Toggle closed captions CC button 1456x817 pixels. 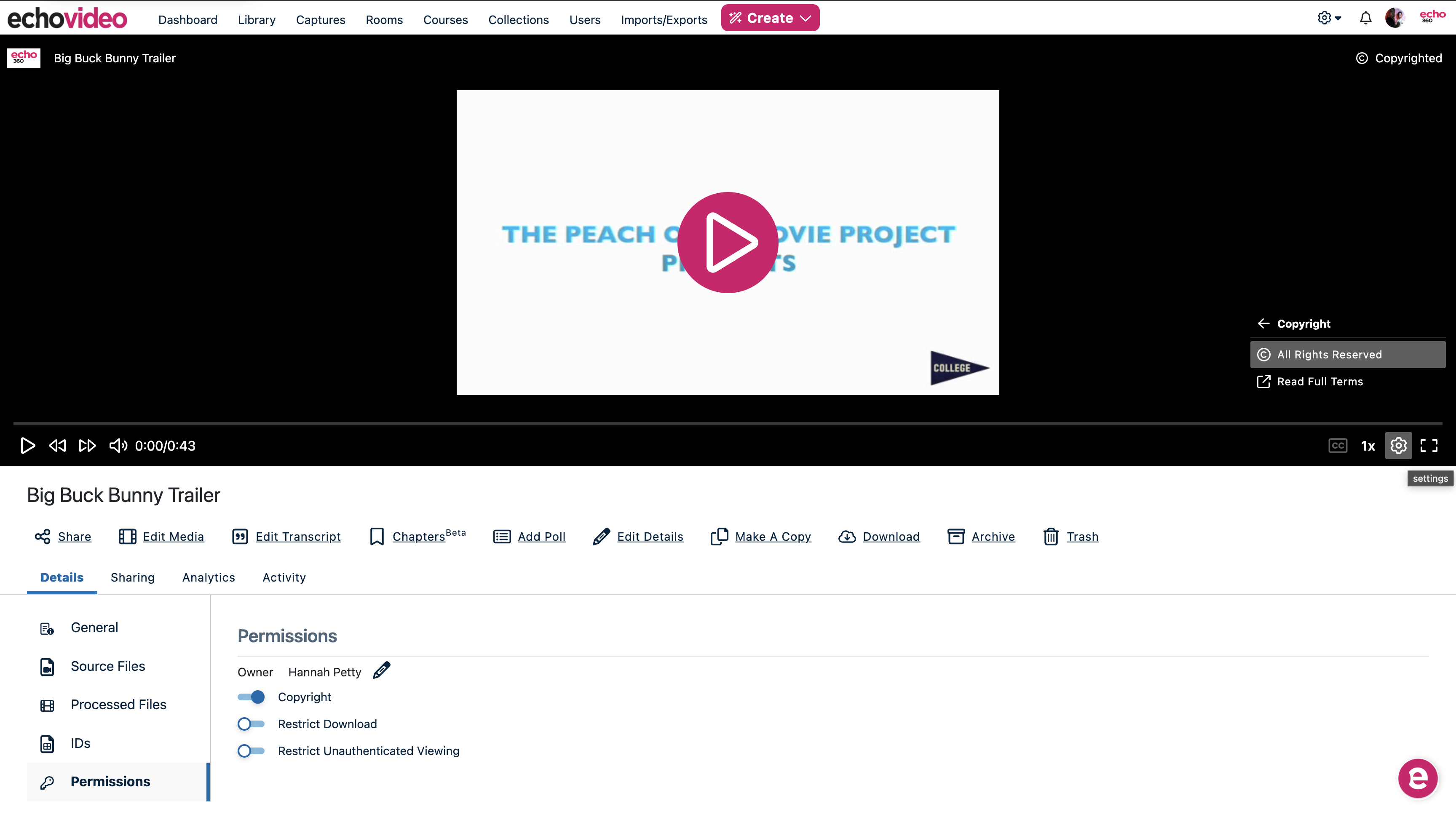pyautogui.click(x=1337, y=446)
